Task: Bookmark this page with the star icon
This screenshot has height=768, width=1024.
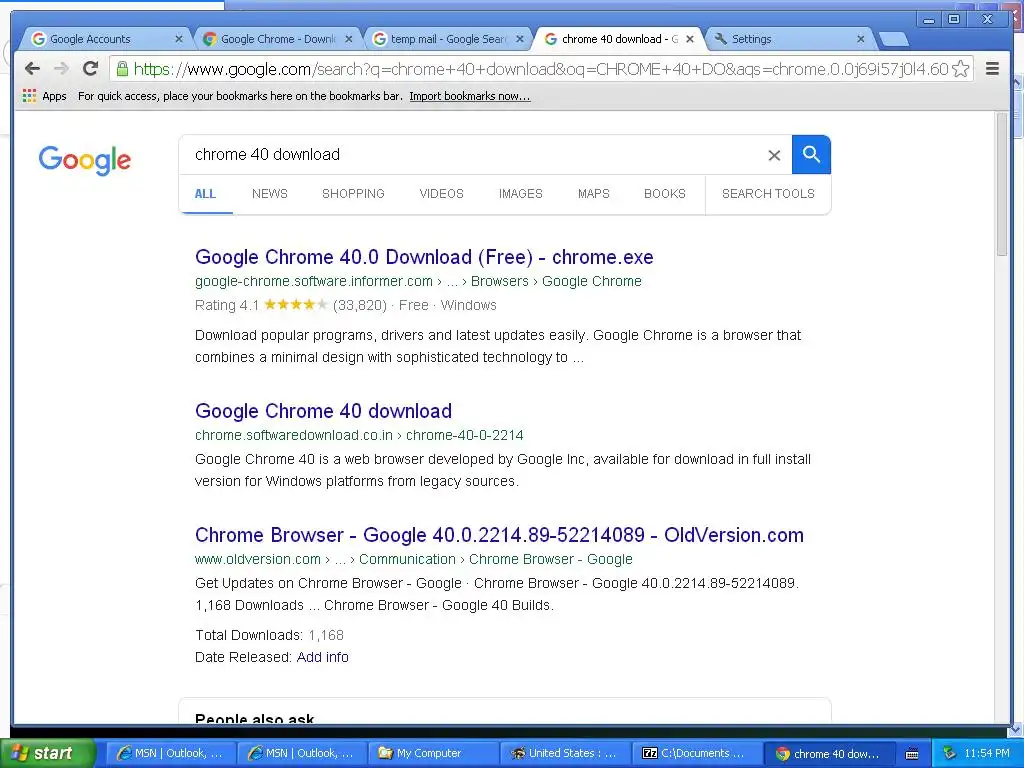Action: [961, 69]
